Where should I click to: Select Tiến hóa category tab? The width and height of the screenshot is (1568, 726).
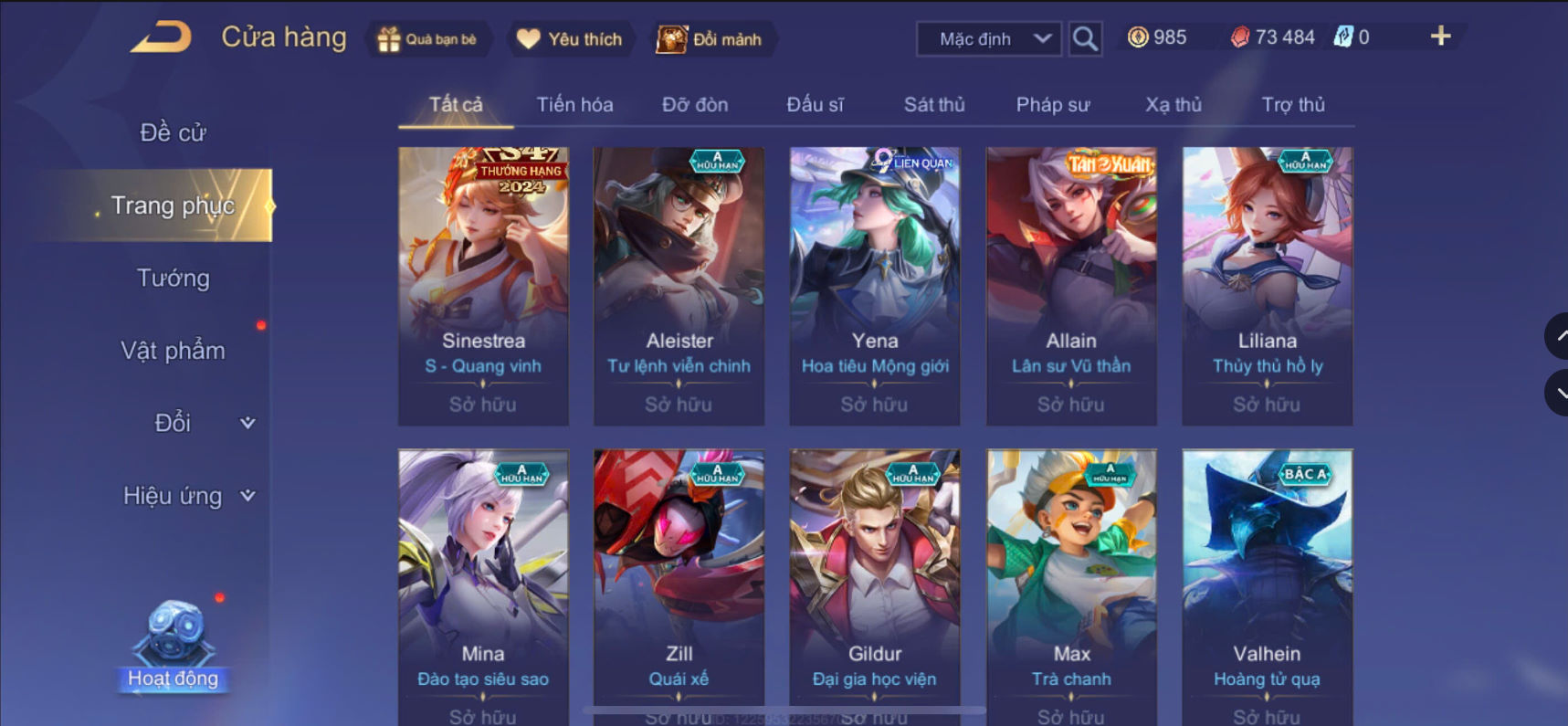point(574,105)
